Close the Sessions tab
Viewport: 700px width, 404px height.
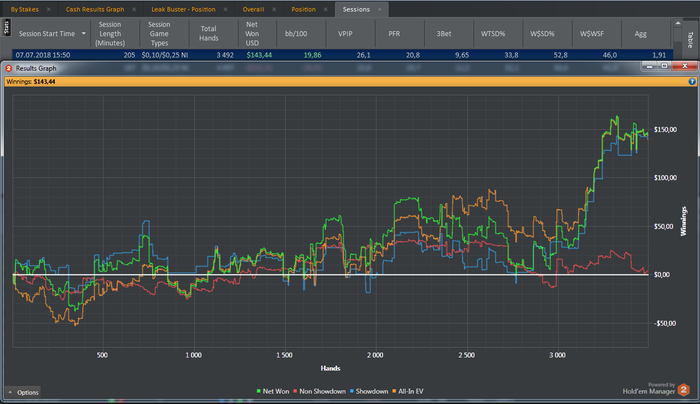pyautogui.click(x=382, y=9)
